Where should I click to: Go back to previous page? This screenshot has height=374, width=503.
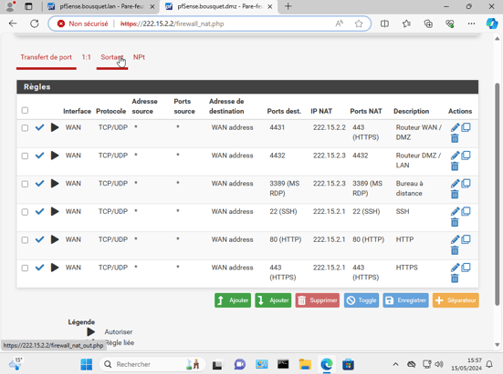coord(13,24)
